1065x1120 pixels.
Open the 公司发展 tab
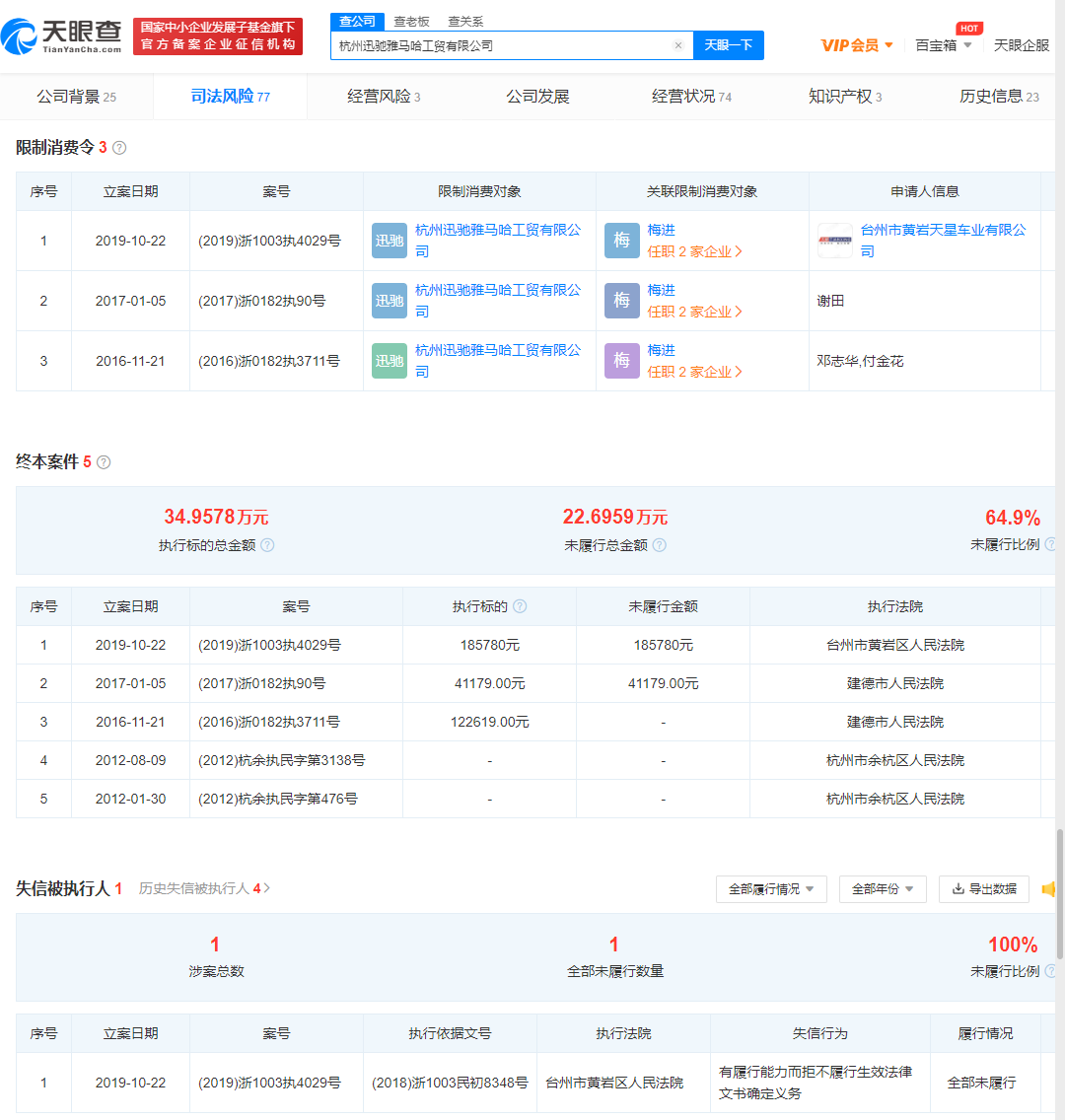pyautogui.click(x=537, y=97)
